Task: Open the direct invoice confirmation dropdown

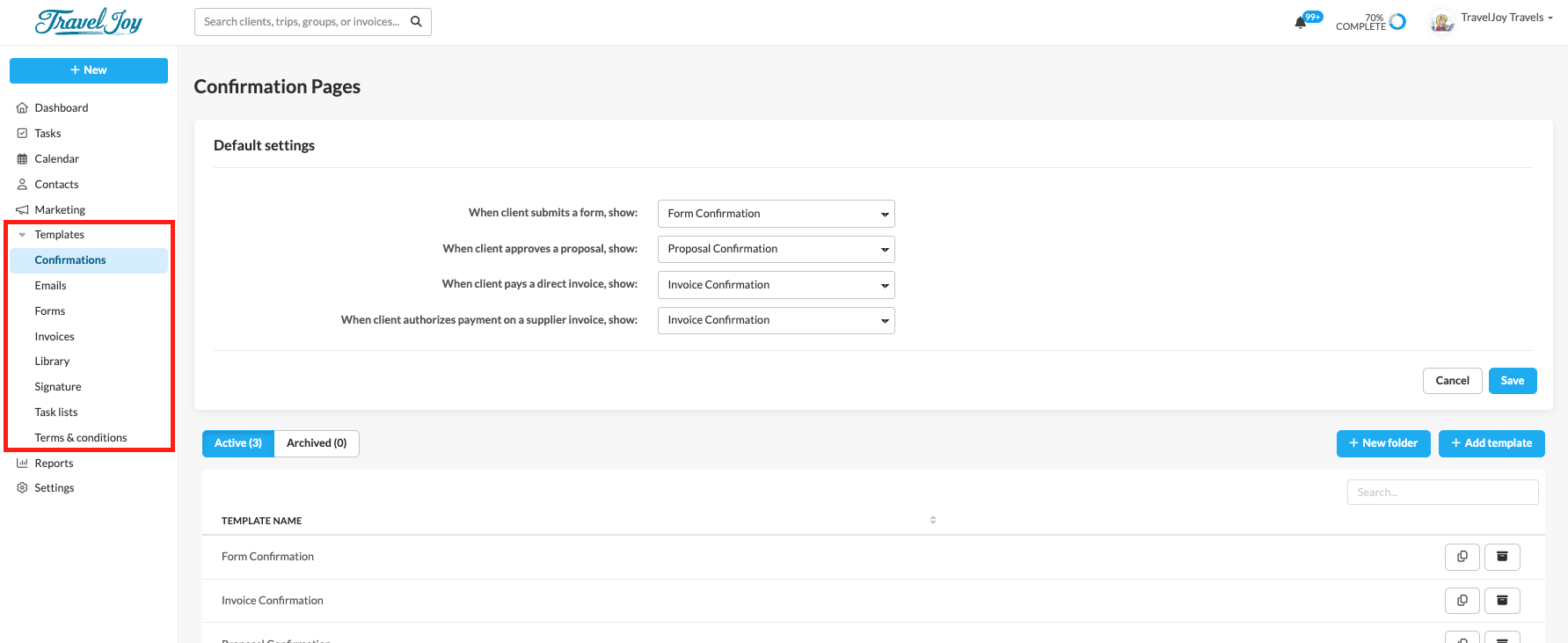Action: (x=777, y=285)
